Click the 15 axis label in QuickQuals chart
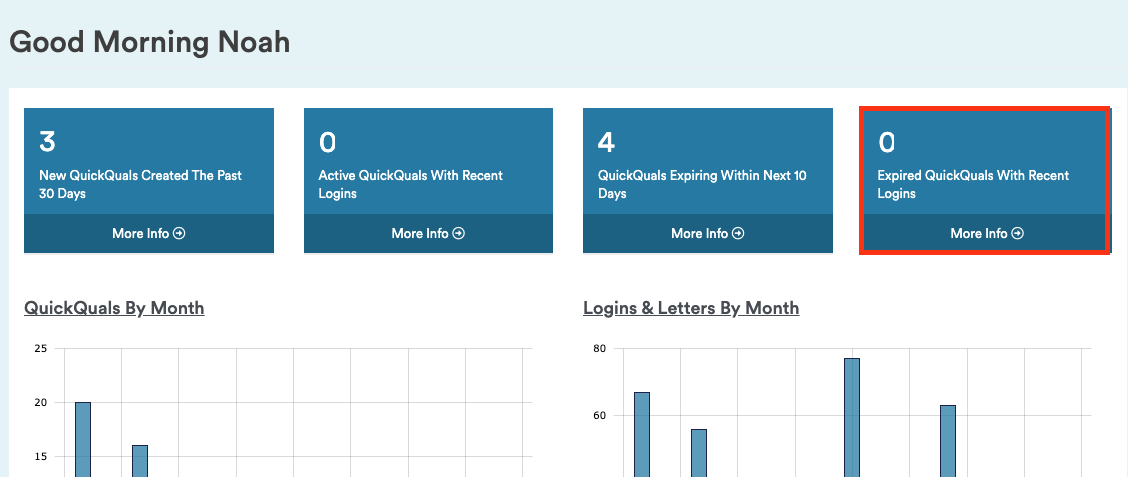 click(x=41, y=457)
